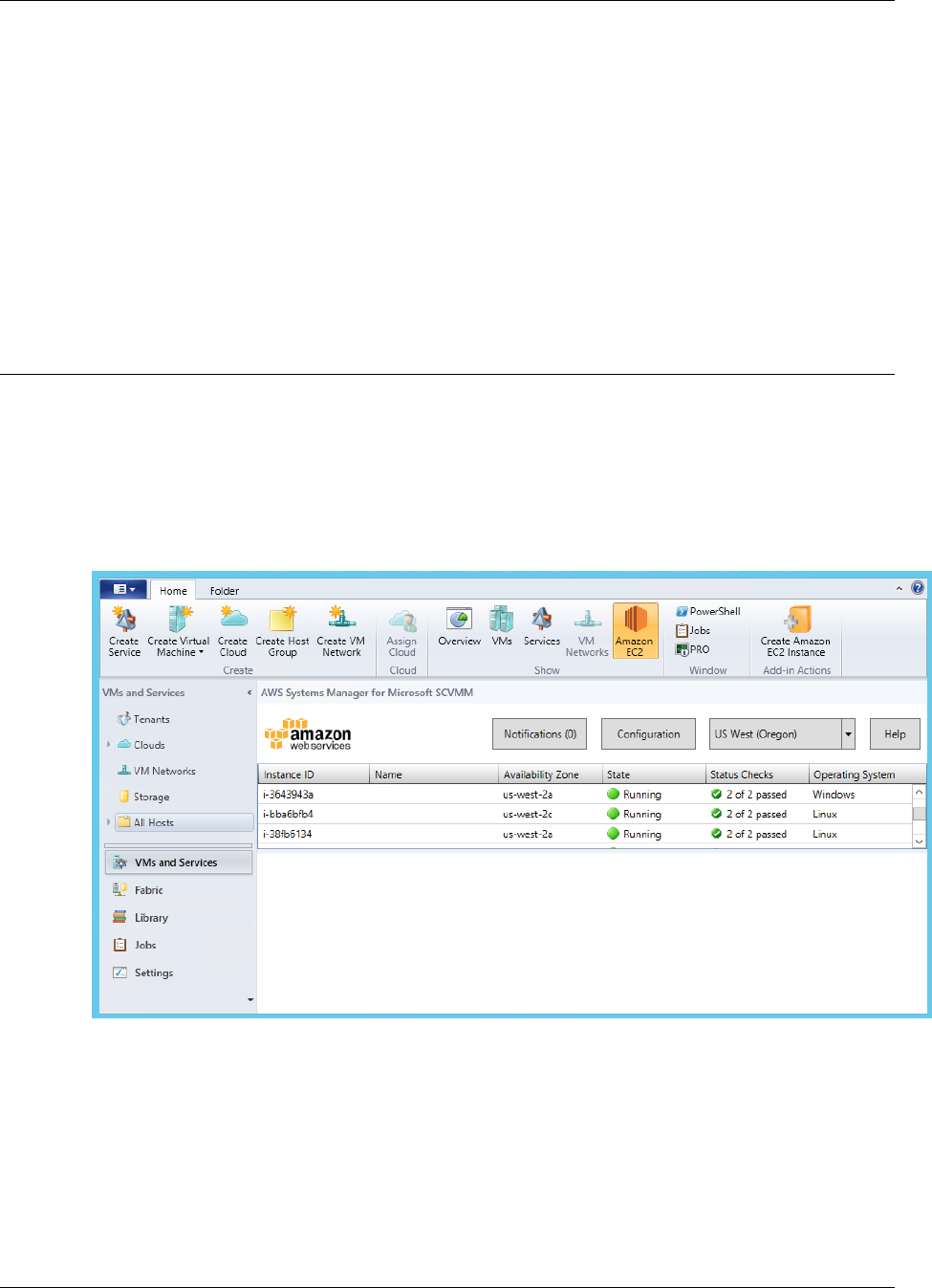
Task: Select the Amazon EC2 ribbon icon
Action: 635,631
